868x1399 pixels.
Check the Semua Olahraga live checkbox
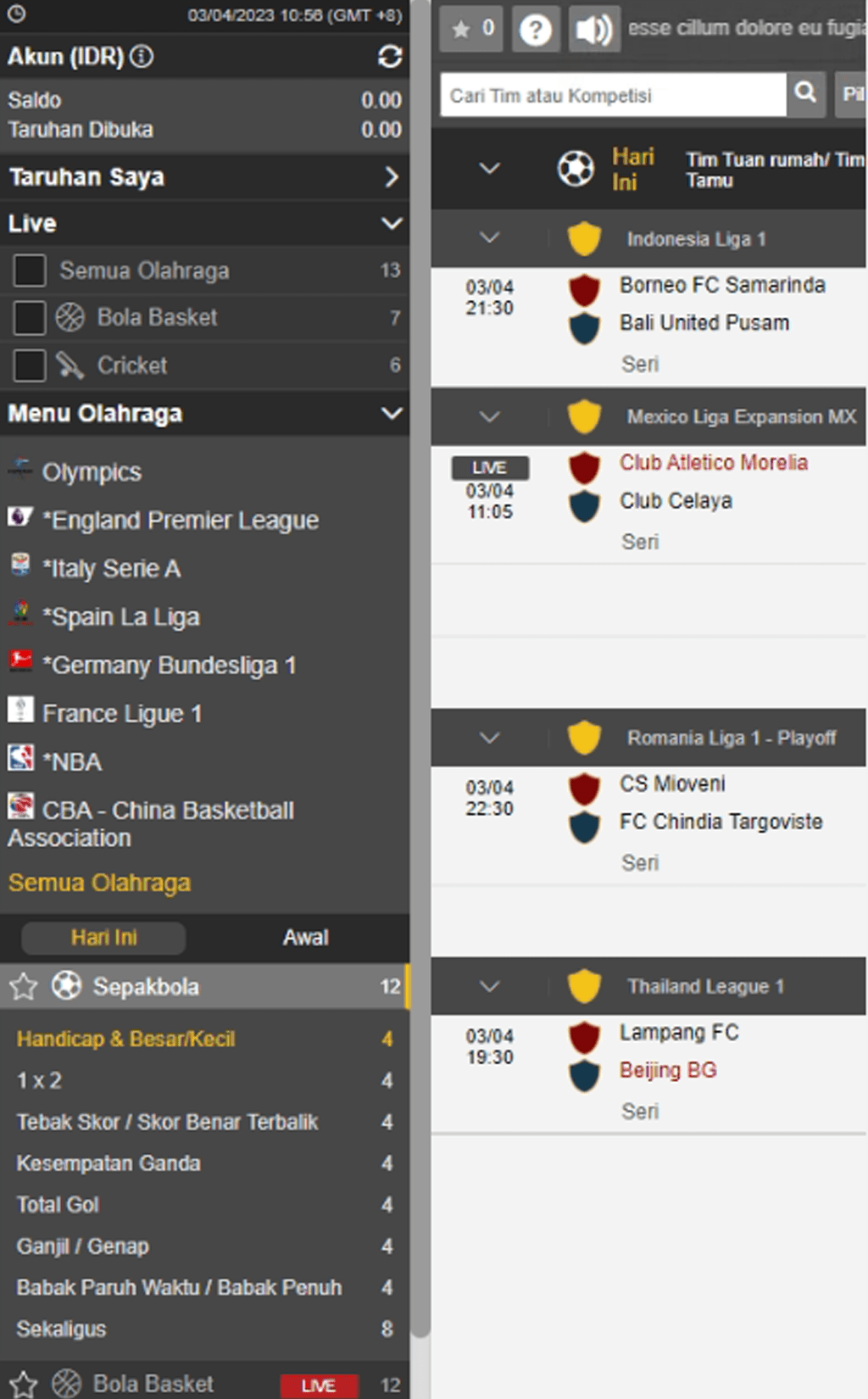point(30,271)
